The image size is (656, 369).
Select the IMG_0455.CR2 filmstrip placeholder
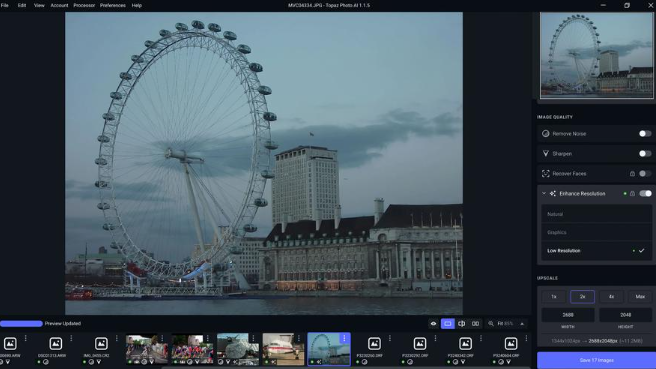[x=101, y=344]
